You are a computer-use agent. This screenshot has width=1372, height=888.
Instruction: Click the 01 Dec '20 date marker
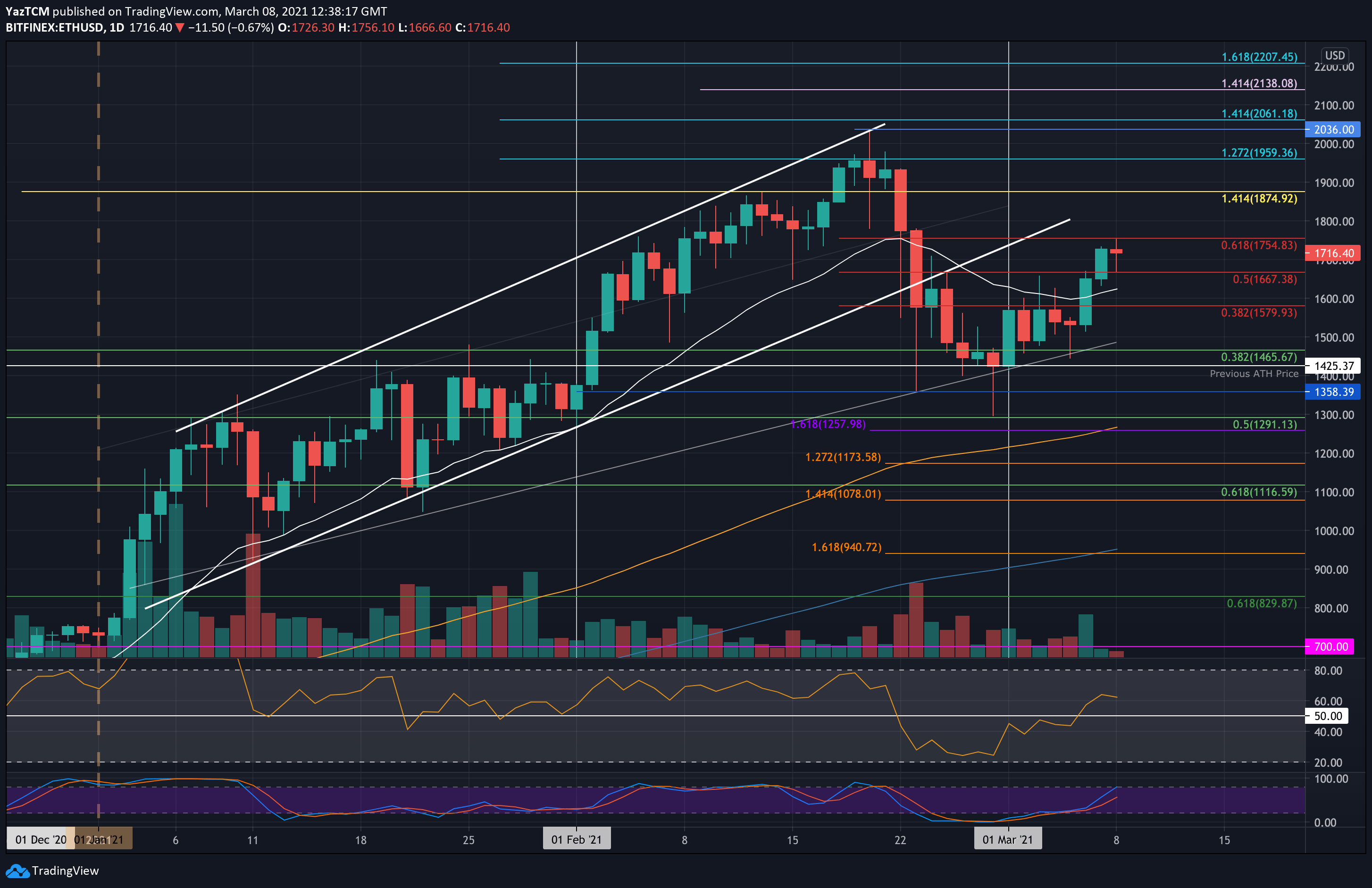pos(41,839)
